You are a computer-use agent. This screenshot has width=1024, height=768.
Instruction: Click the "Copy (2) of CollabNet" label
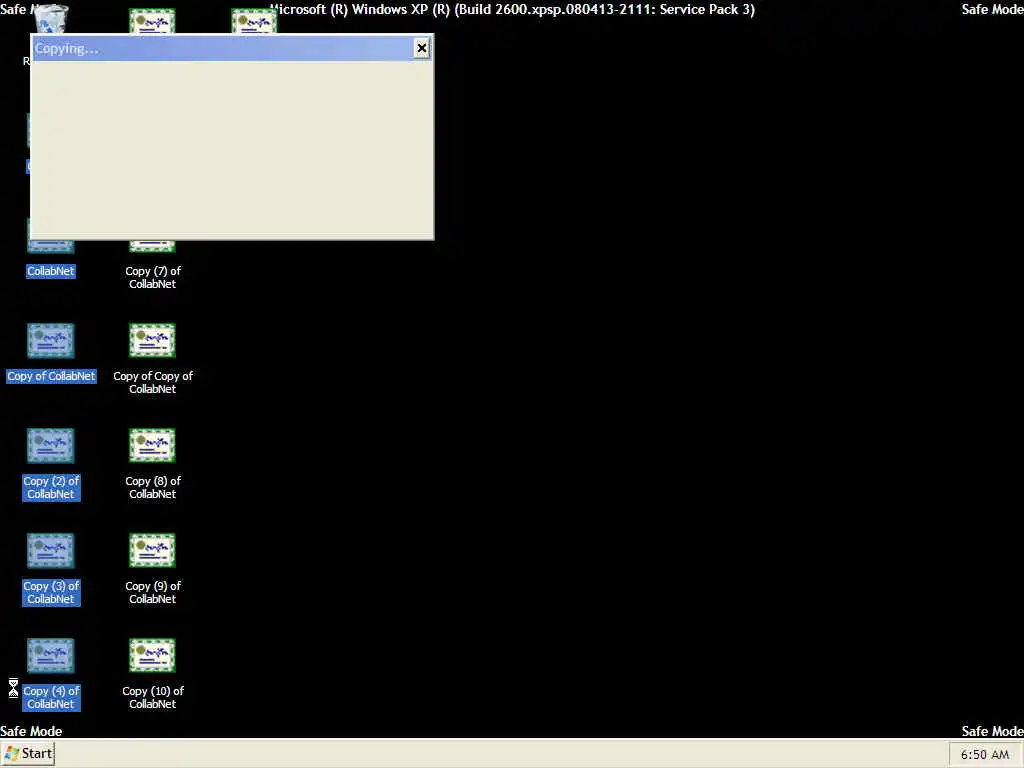coord(51,487)
